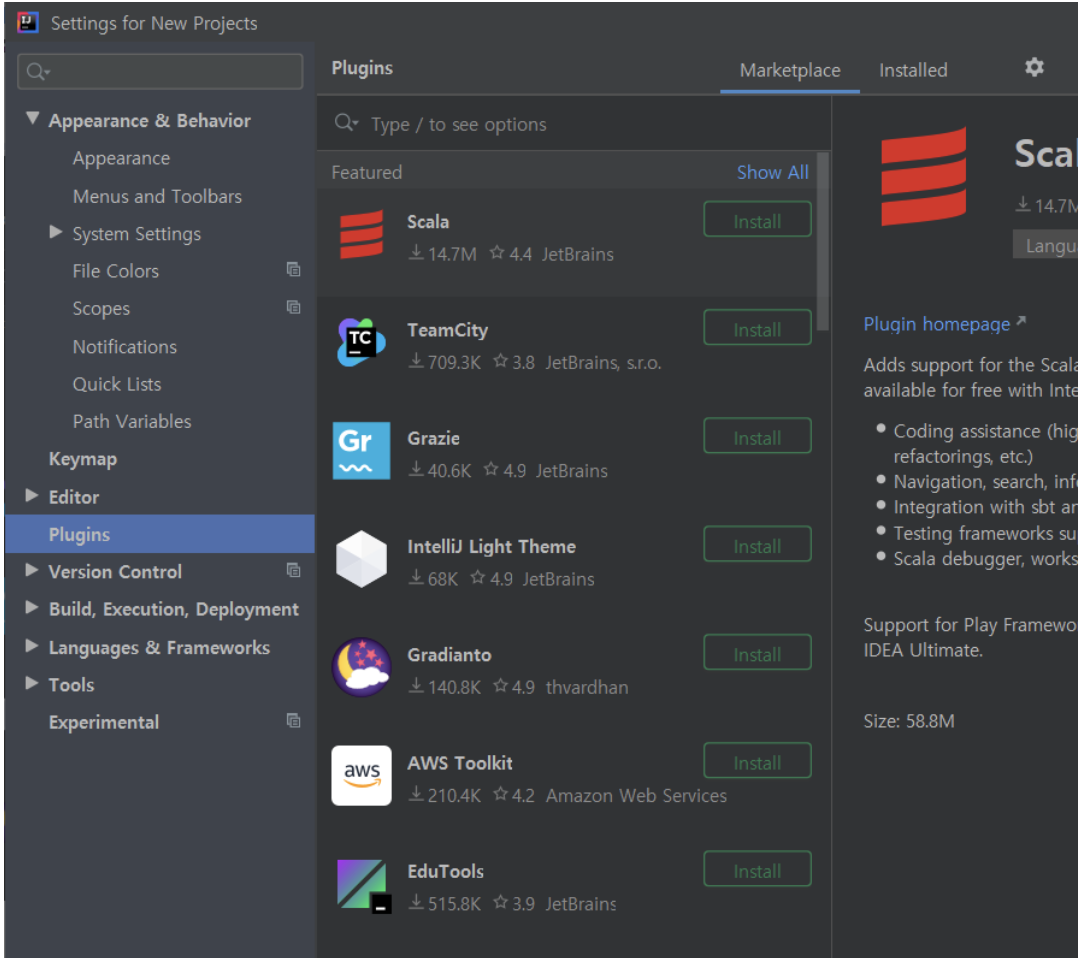Click the EduTools plugin icon
This screenshot has width=1078, height=958.
pyautogui.click(x=364, y=886)
